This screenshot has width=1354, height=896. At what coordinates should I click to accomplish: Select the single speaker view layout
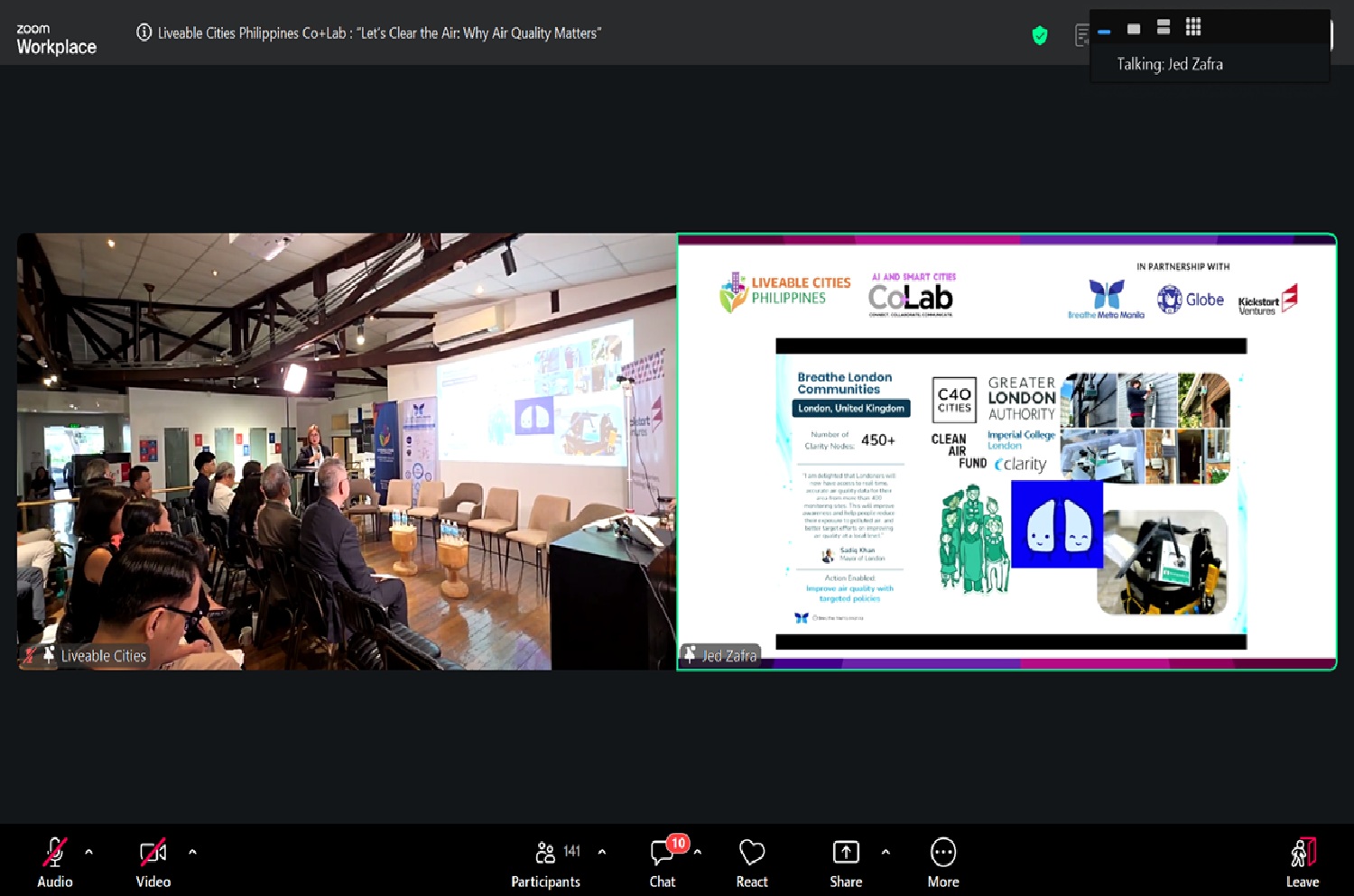[1134, 28]
